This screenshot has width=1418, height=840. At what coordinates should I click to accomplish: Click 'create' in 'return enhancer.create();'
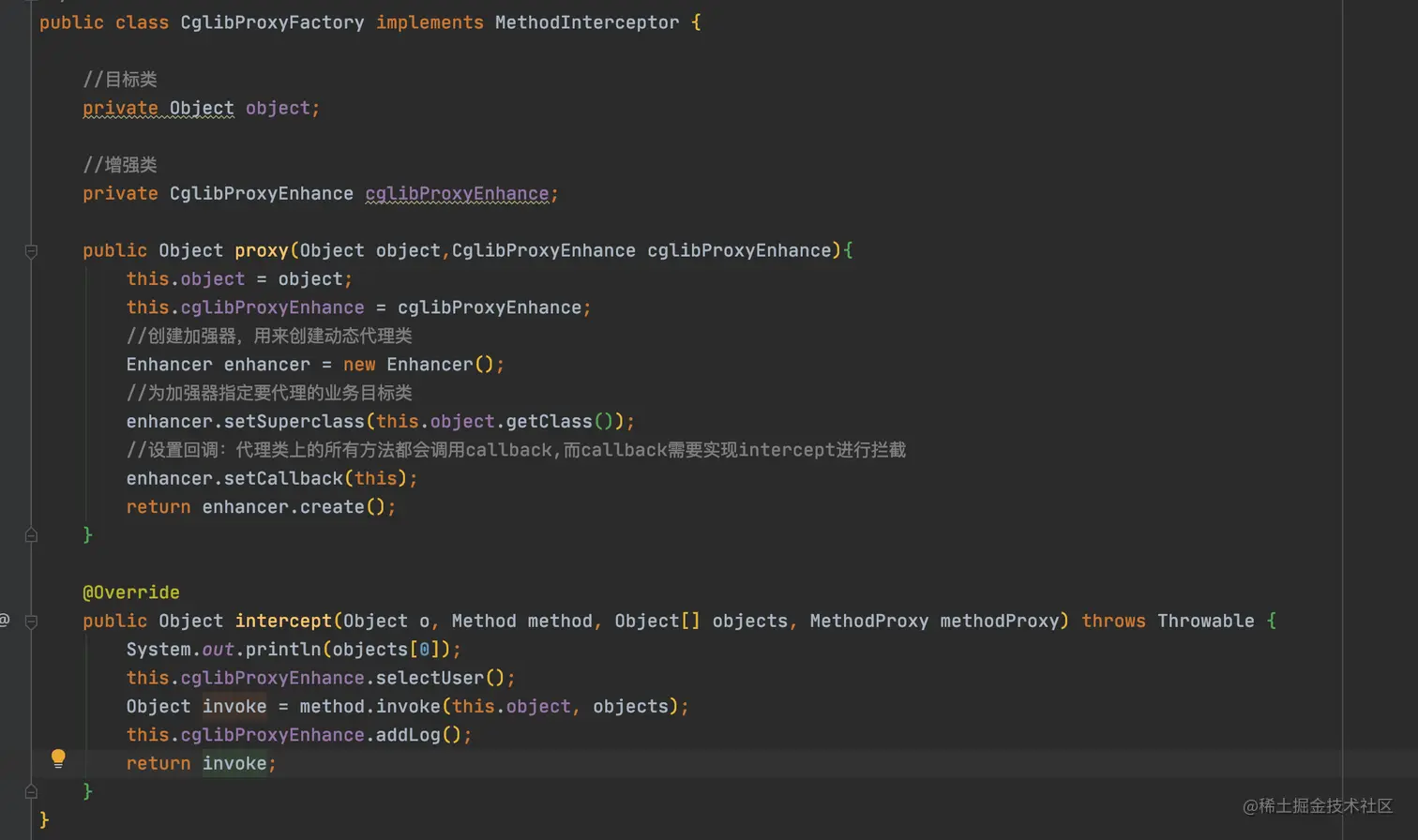pos(332,506)
